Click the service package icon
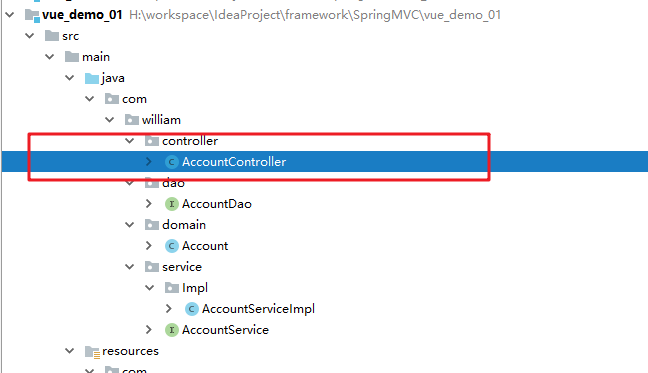The width and height of the screenshot is (648, 373). click(152, 267)
